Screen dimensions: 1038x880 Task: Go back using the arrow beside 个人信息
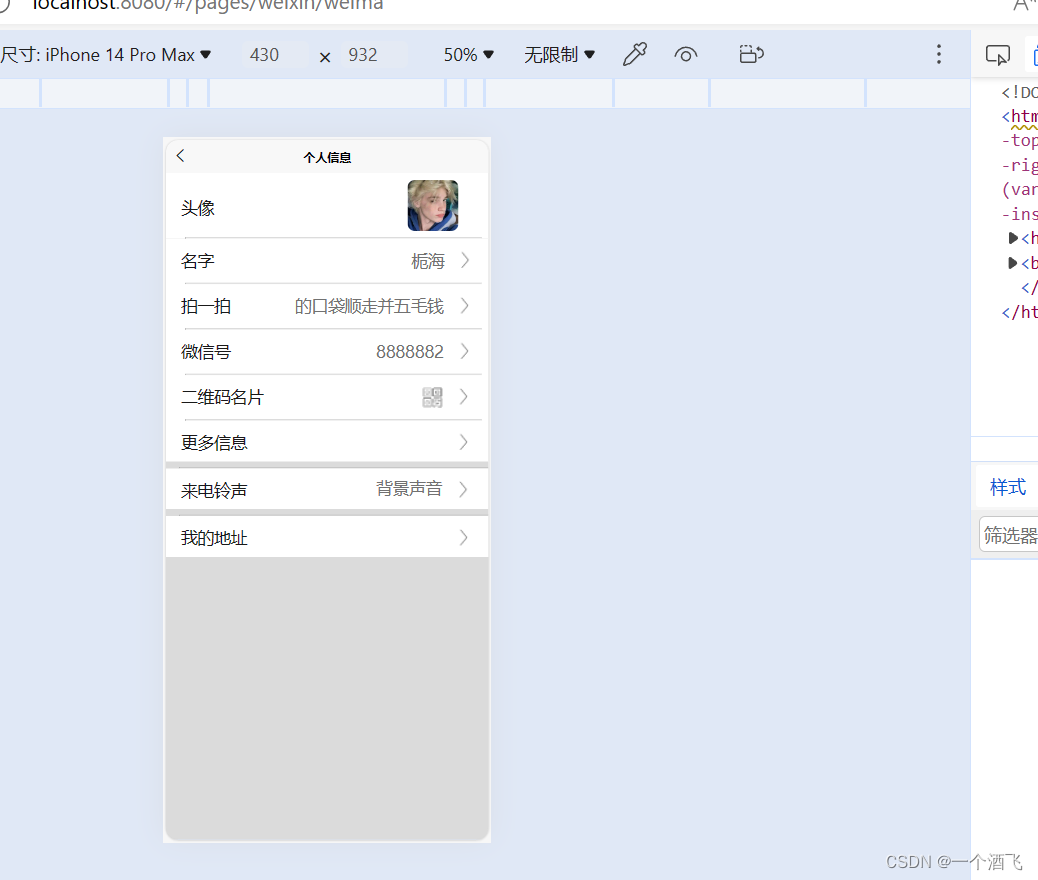[x=180, y=156]
